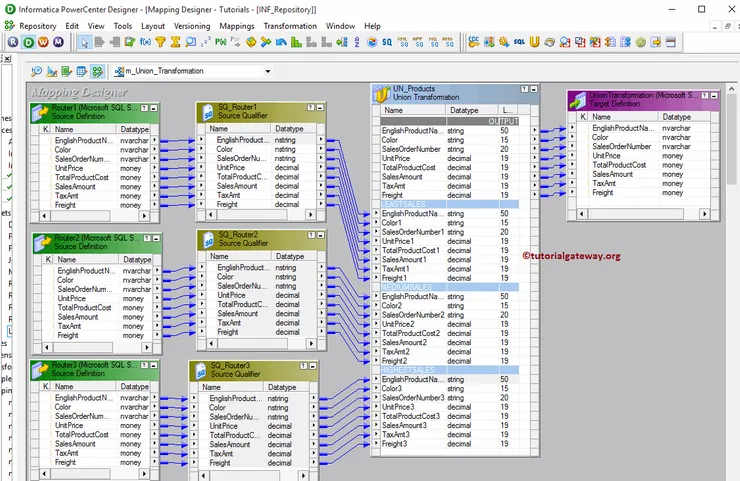Screen dimensions: 740x481
Task: Iconize the Router2 source definition box
Action: tap(156, 238)
